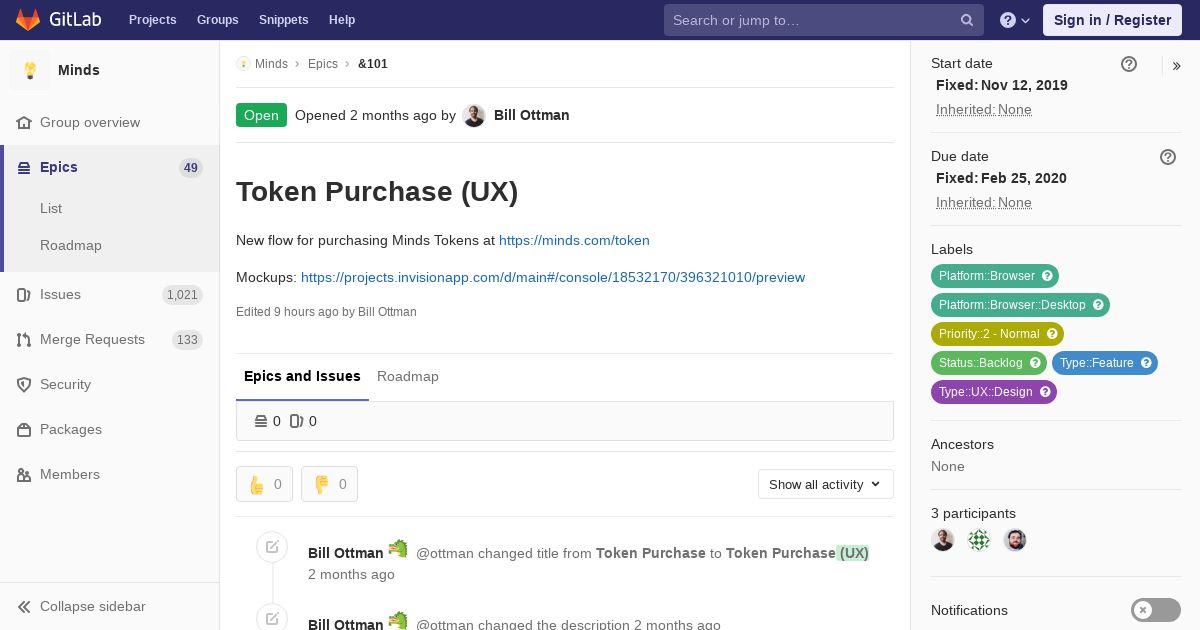1200x630 pixels.
Task: Show Start date help icon
Action: 1129,64
